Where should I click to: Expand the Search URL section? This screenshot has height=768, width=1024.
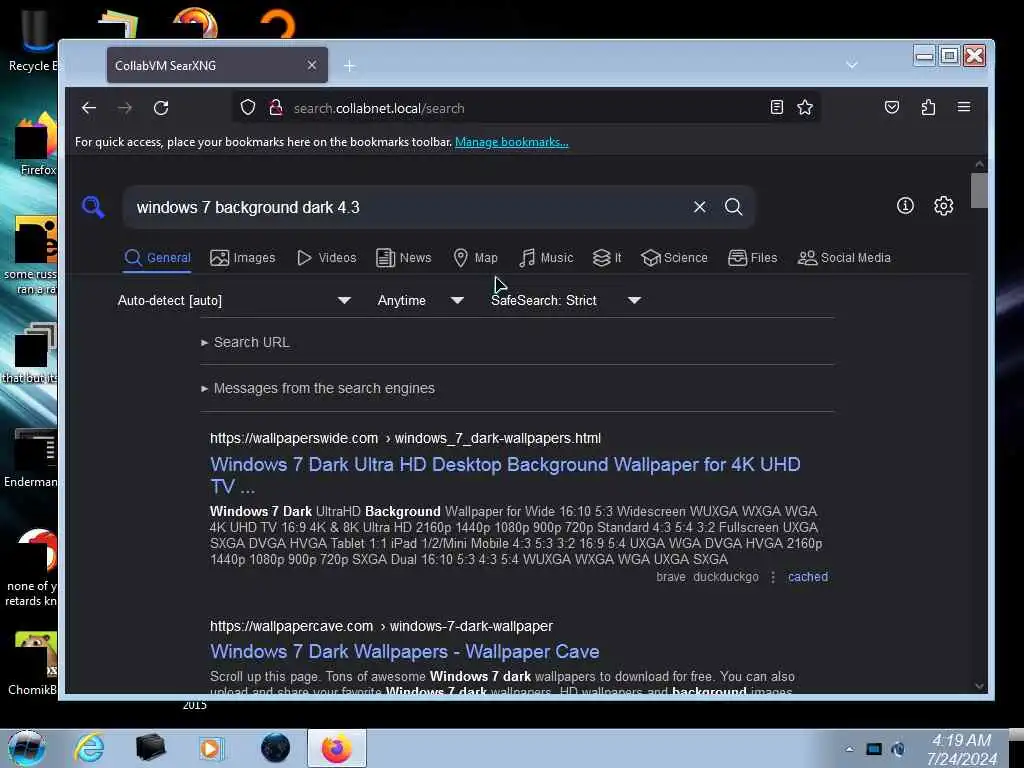click(x=246, y=342)
